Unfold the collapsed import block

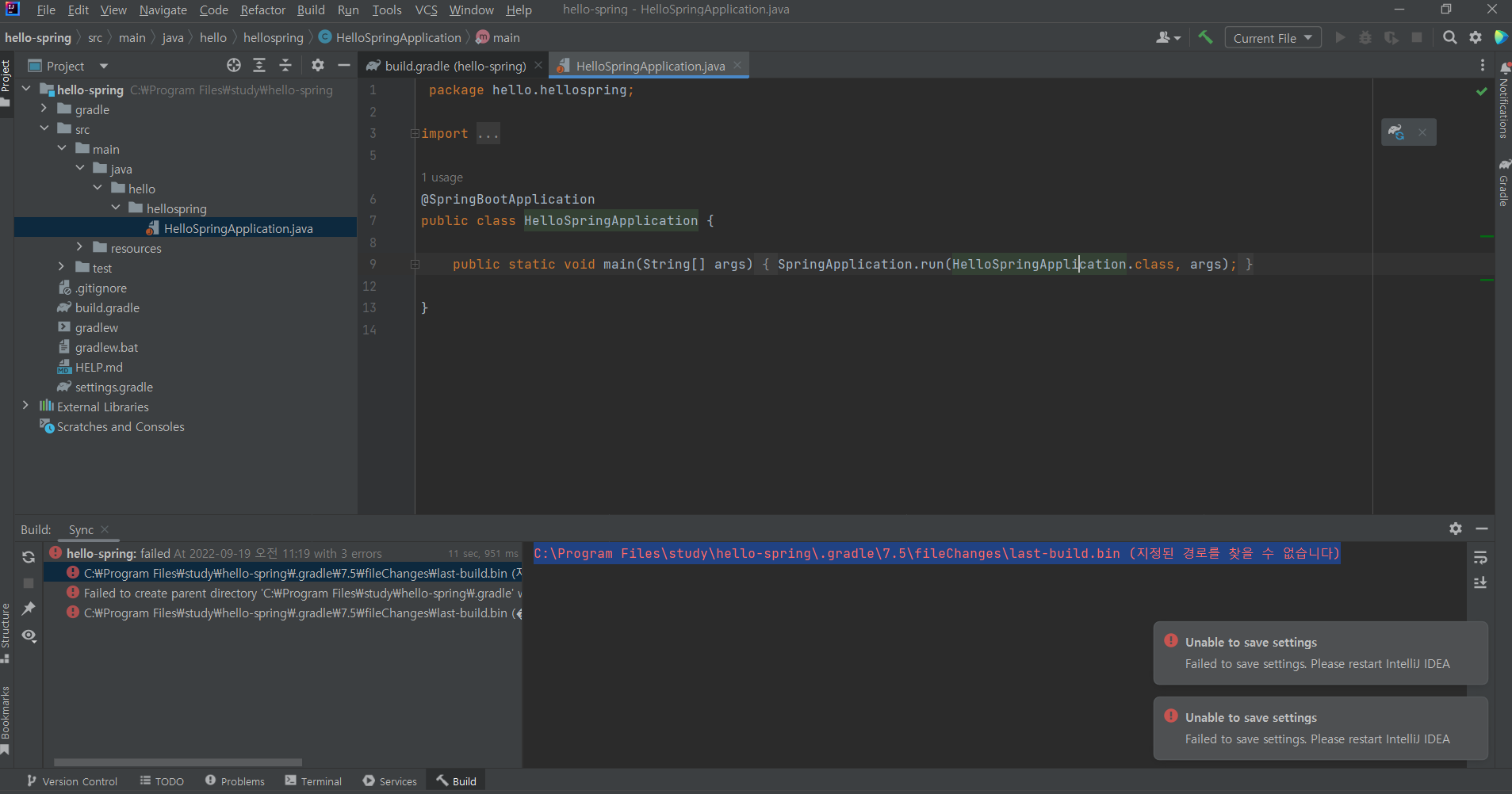[415, 133]
